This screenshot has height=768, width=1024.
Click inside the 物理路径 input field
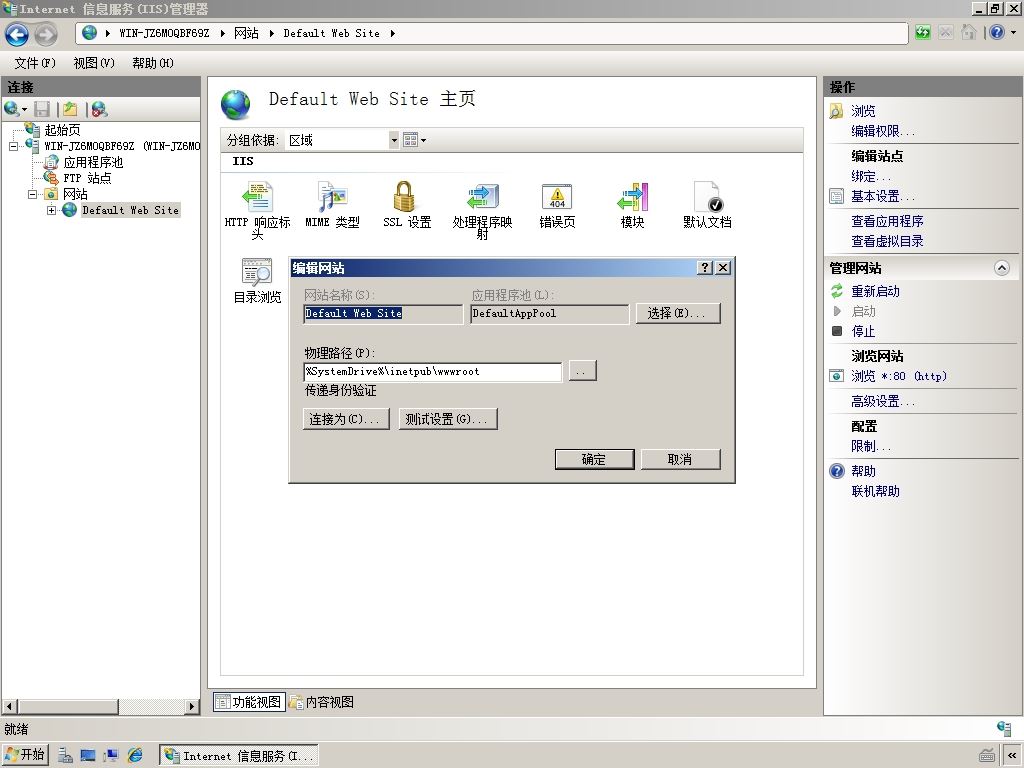click(432, 372)
